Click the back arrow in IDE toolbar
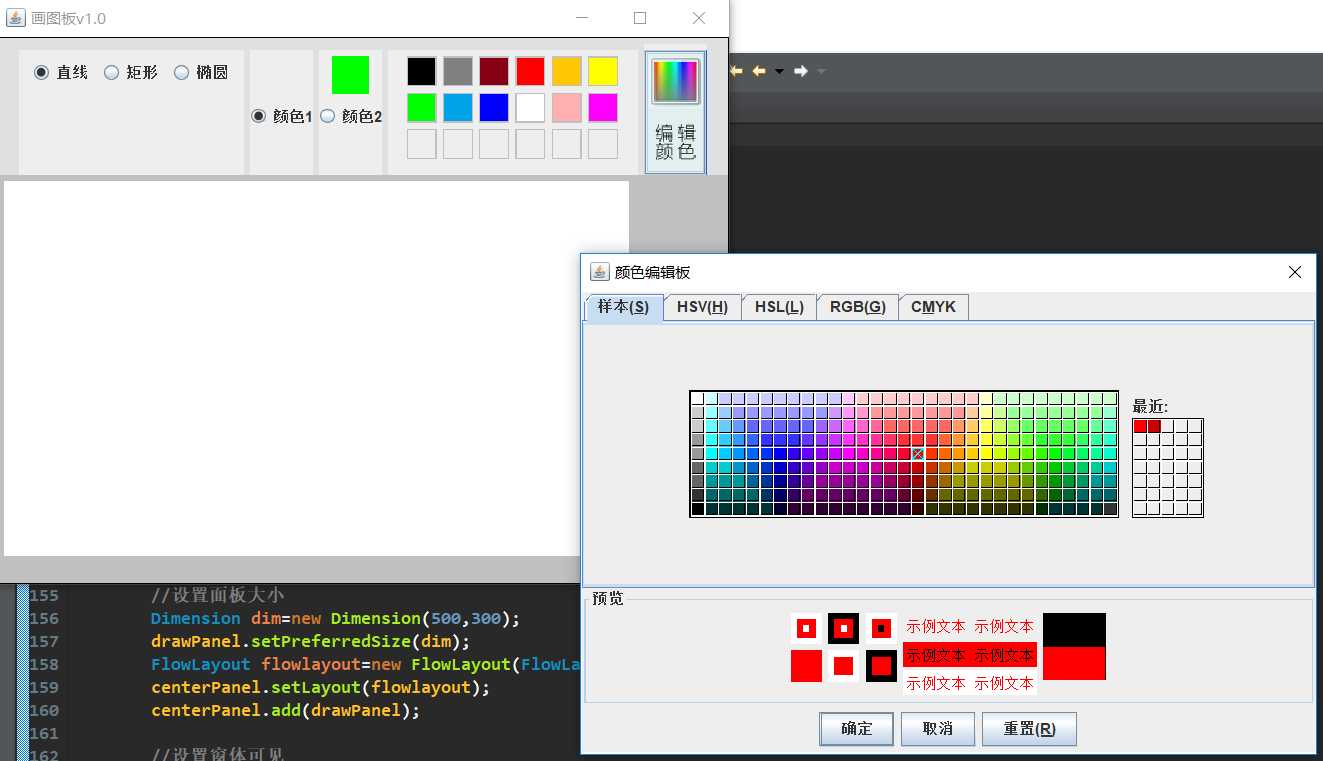 pos(759,71)
